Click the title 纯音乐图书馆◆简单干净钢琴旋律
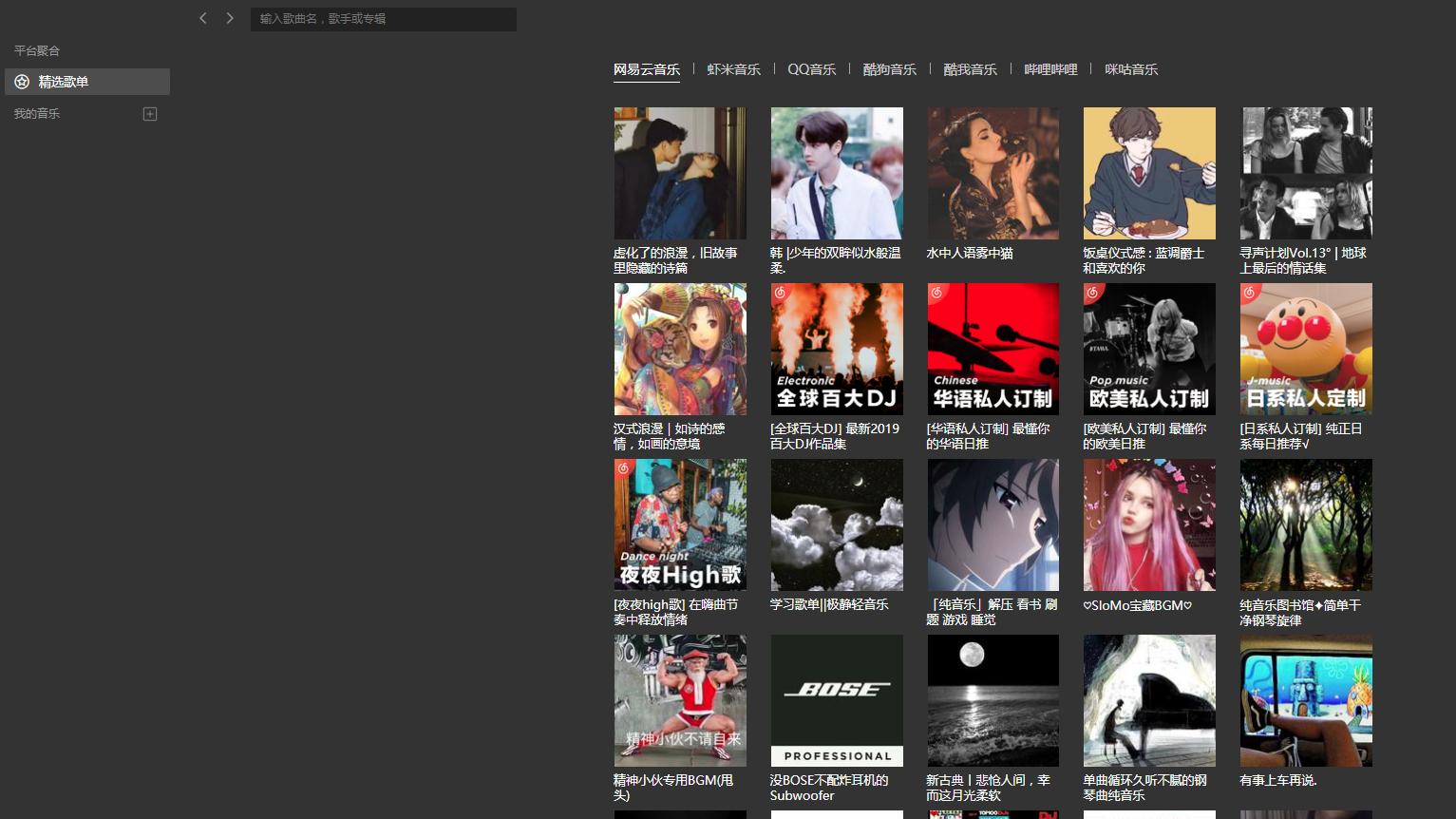Viewport: 1456px width, 819px height. (x=1300, y=612)
